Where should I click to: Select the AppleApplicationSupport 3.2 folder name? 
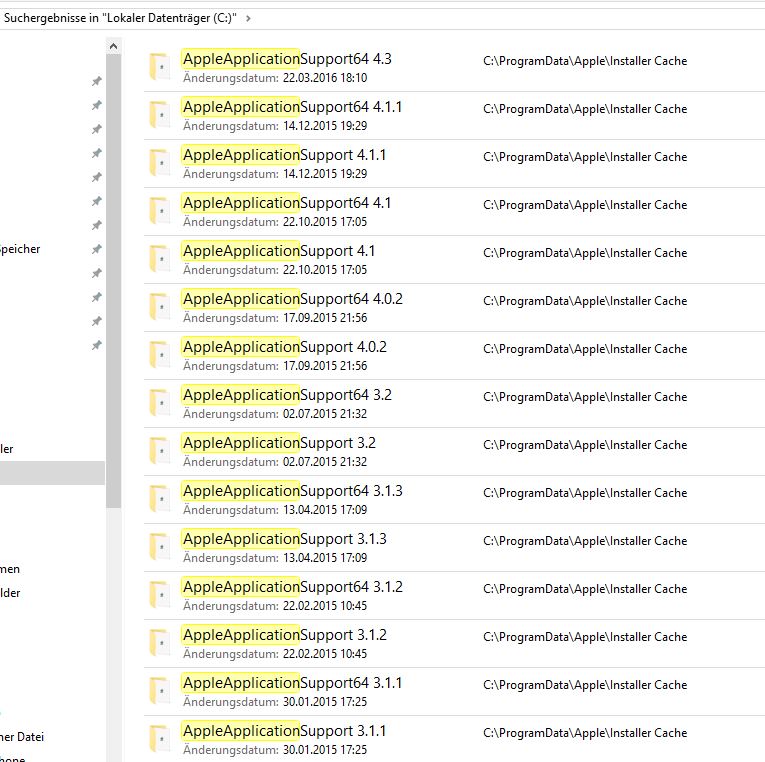coord(279,443)
